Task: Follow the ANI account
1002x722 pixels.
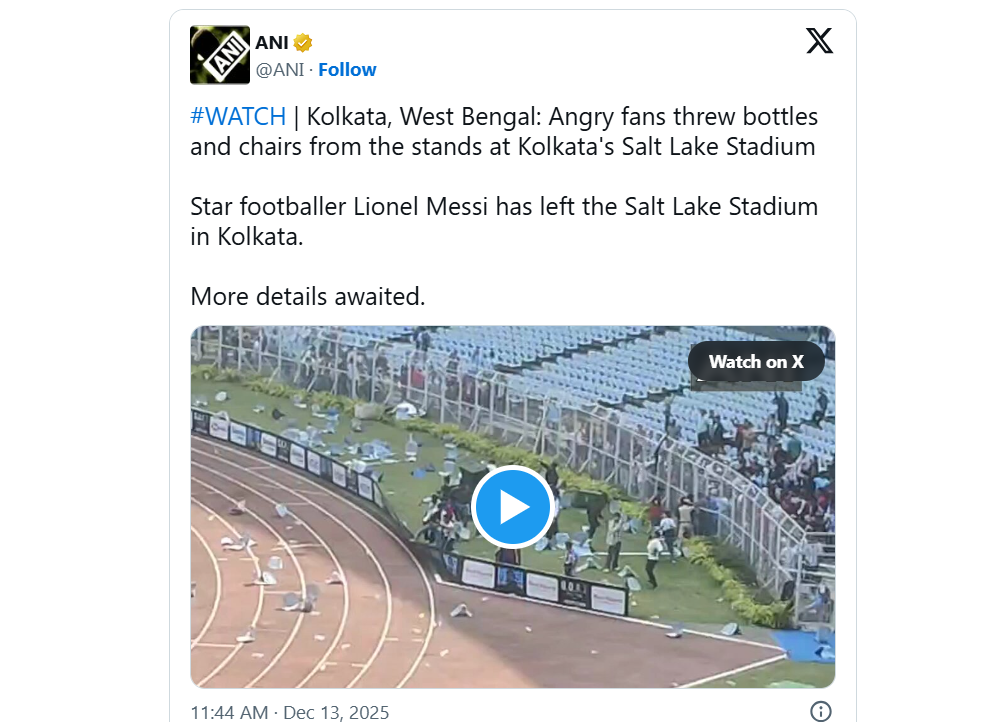Action: pos(347,69)
